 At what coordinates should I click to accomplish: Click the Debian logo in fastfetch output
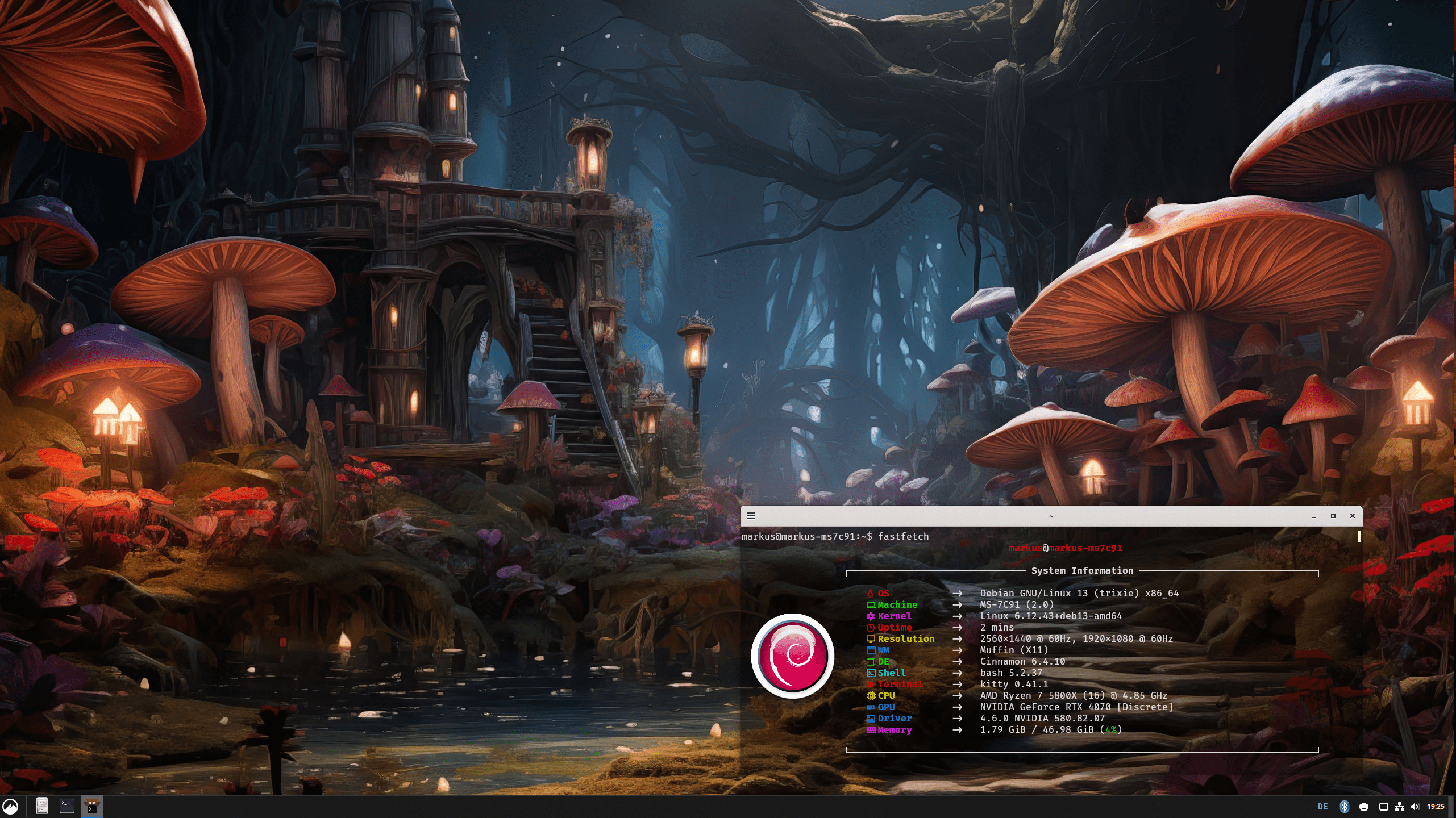point(792,656)
